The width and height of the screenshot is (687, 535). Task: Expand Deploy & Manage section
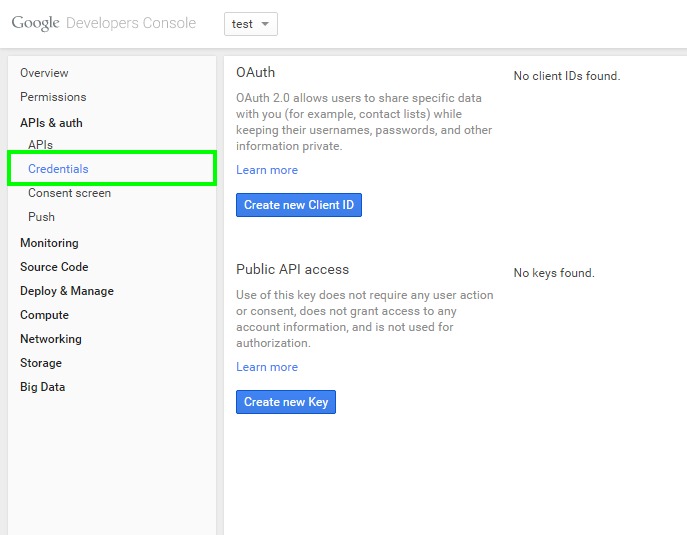67,291
